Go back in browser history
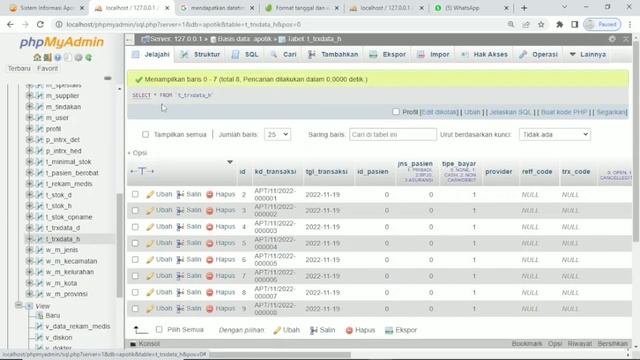Image resolution: width=640 pixels, height=360 pixels. (x=10, y=24)
